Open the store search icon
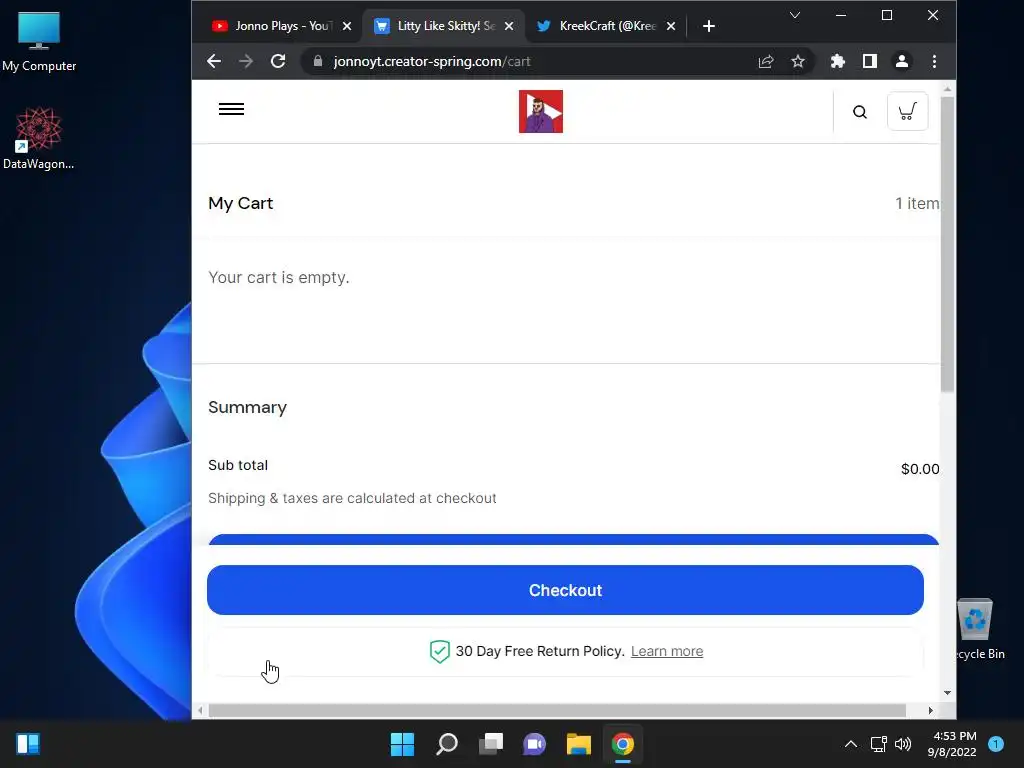This screenshot has width=1024, height=768. 860,112
